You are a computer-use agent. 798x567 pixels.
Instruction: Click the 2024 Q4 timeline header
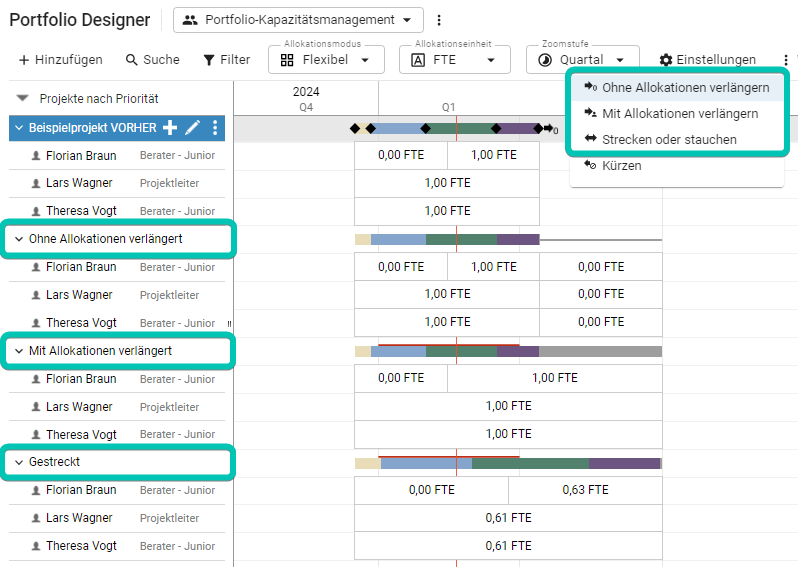coord(306,99)
